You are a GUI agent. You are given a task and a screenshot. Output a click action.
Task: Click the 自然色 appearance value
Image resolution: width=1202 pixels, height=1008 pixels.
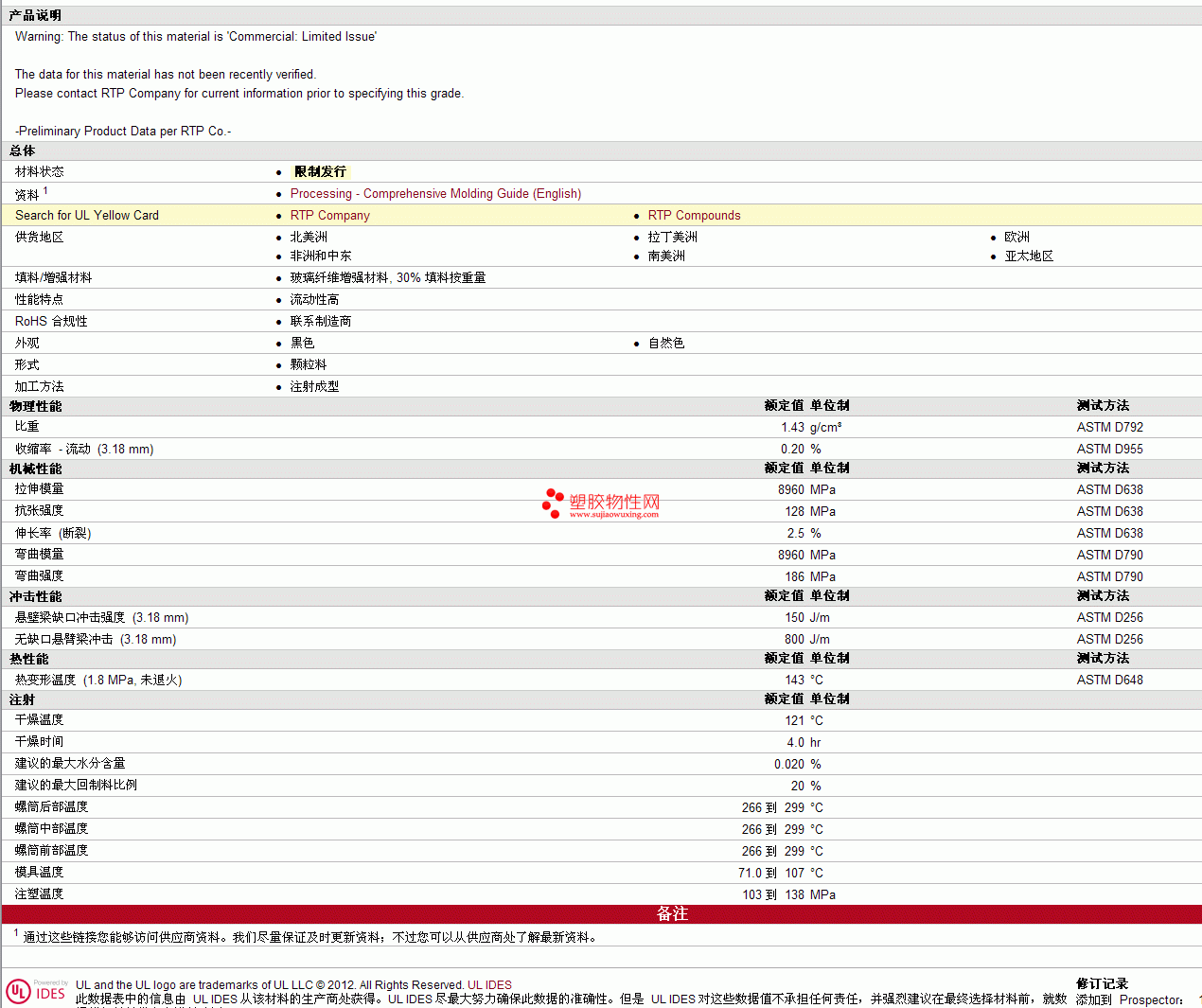tap(666, 343)
